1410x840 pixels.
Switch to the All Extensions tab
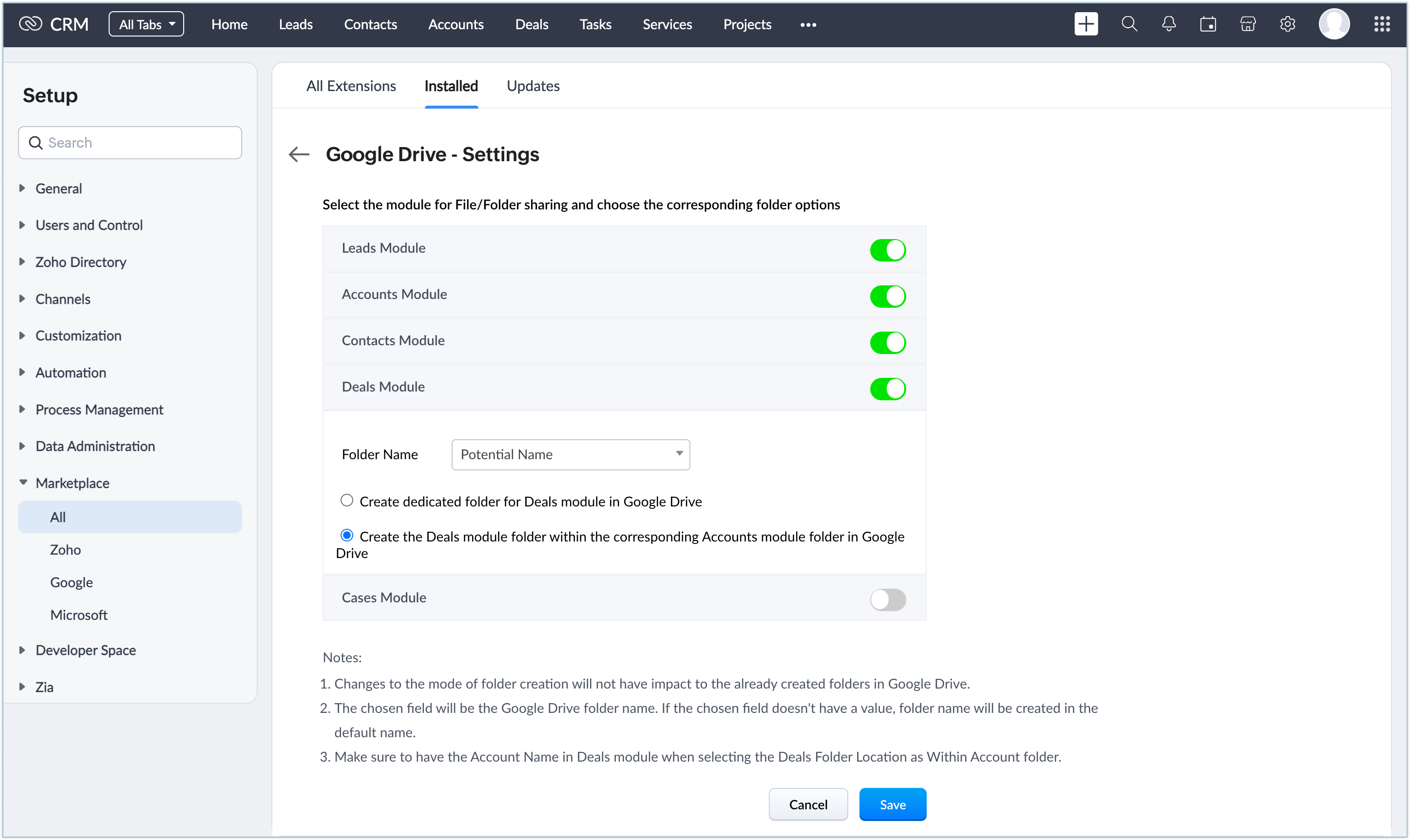click(x=350, y=86)
